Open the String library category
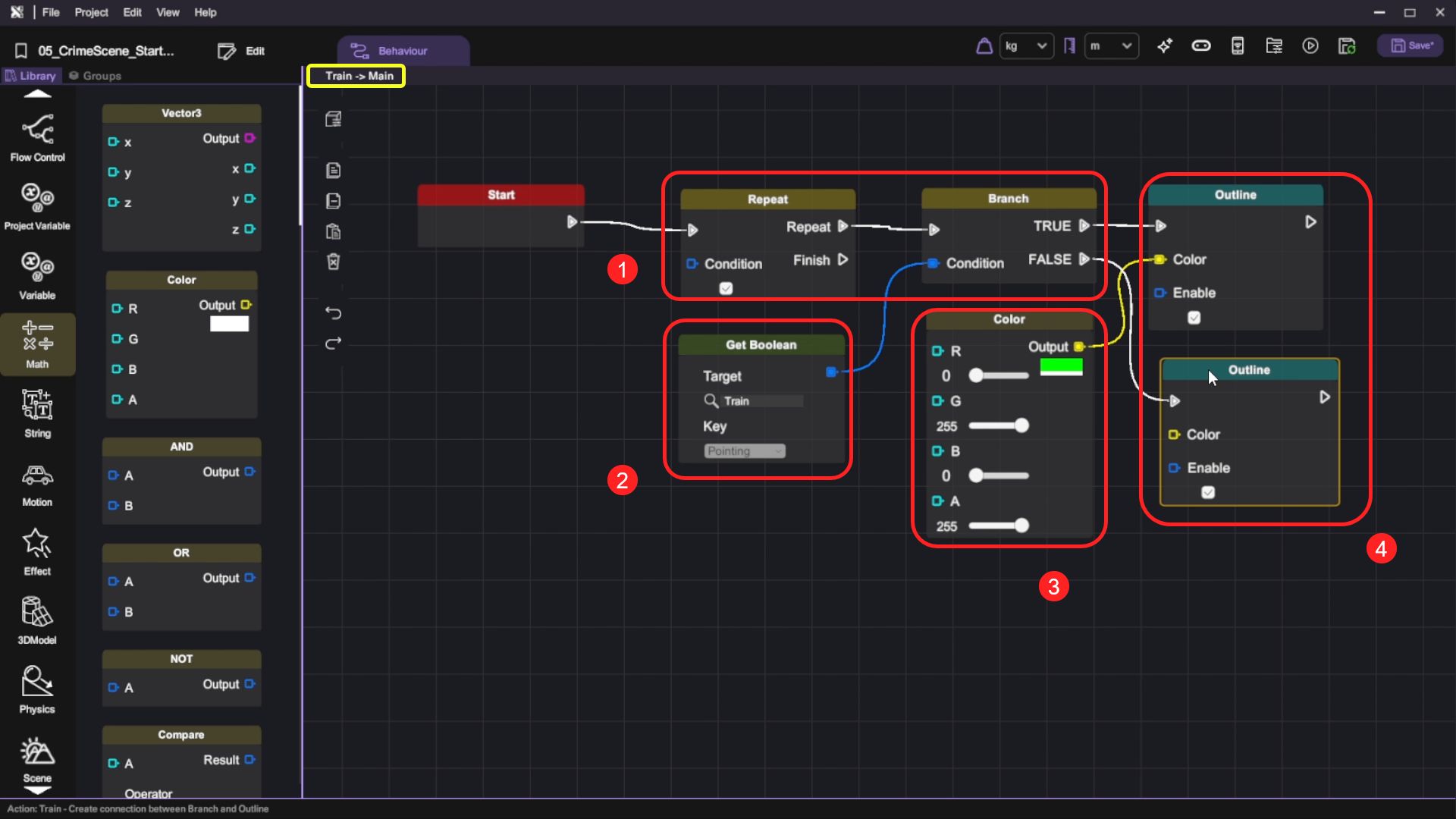 coord(37,413)
